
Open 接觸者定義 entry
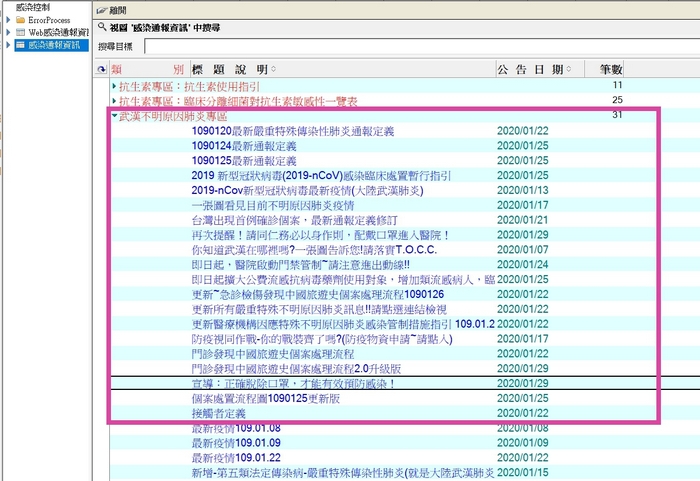218,413
